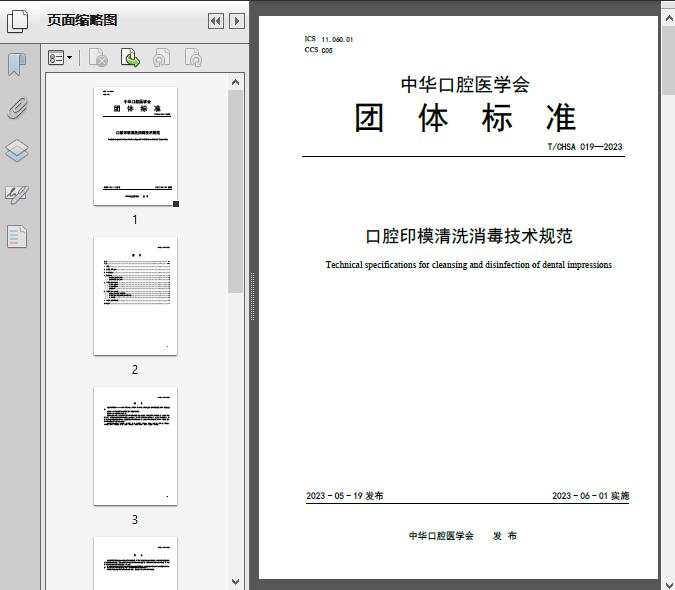Image resolution: width=675 pixels, height=590 pixels.
Task: Click the document vertical scrollbar thumb
Action: point(669,60)
